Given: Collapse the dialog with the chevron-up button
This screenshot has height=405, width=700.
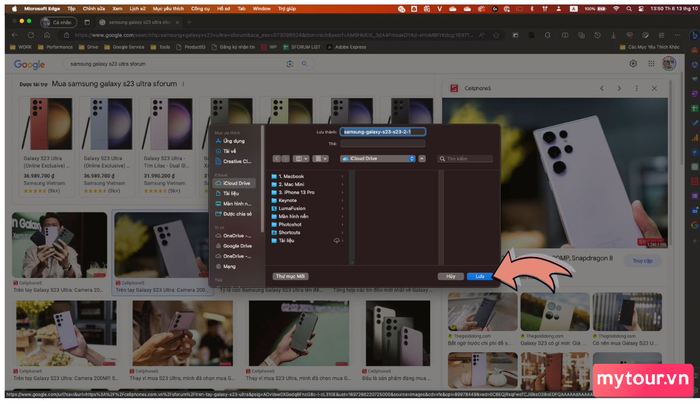Looking at the screenshot, I should pyautogui.click(x=422, y=159).
